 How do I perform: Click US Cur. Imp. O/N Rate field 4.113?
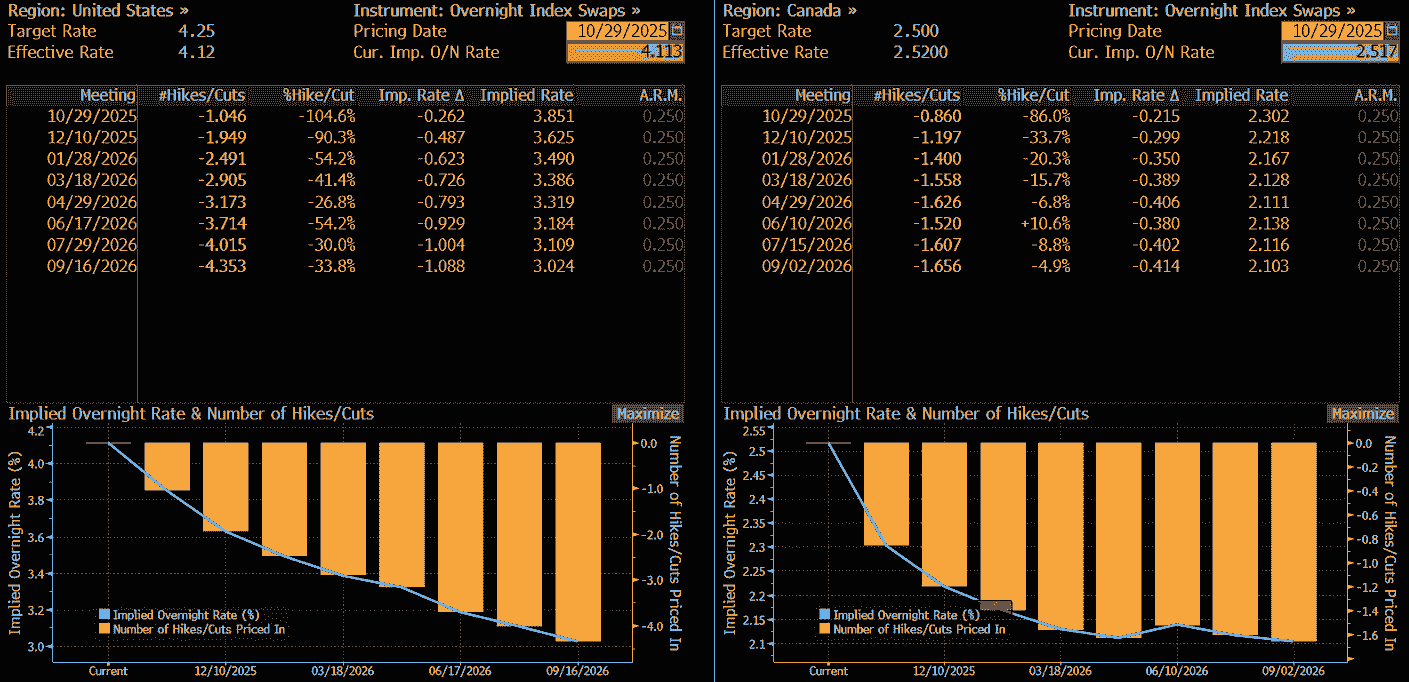click(625, 52)
